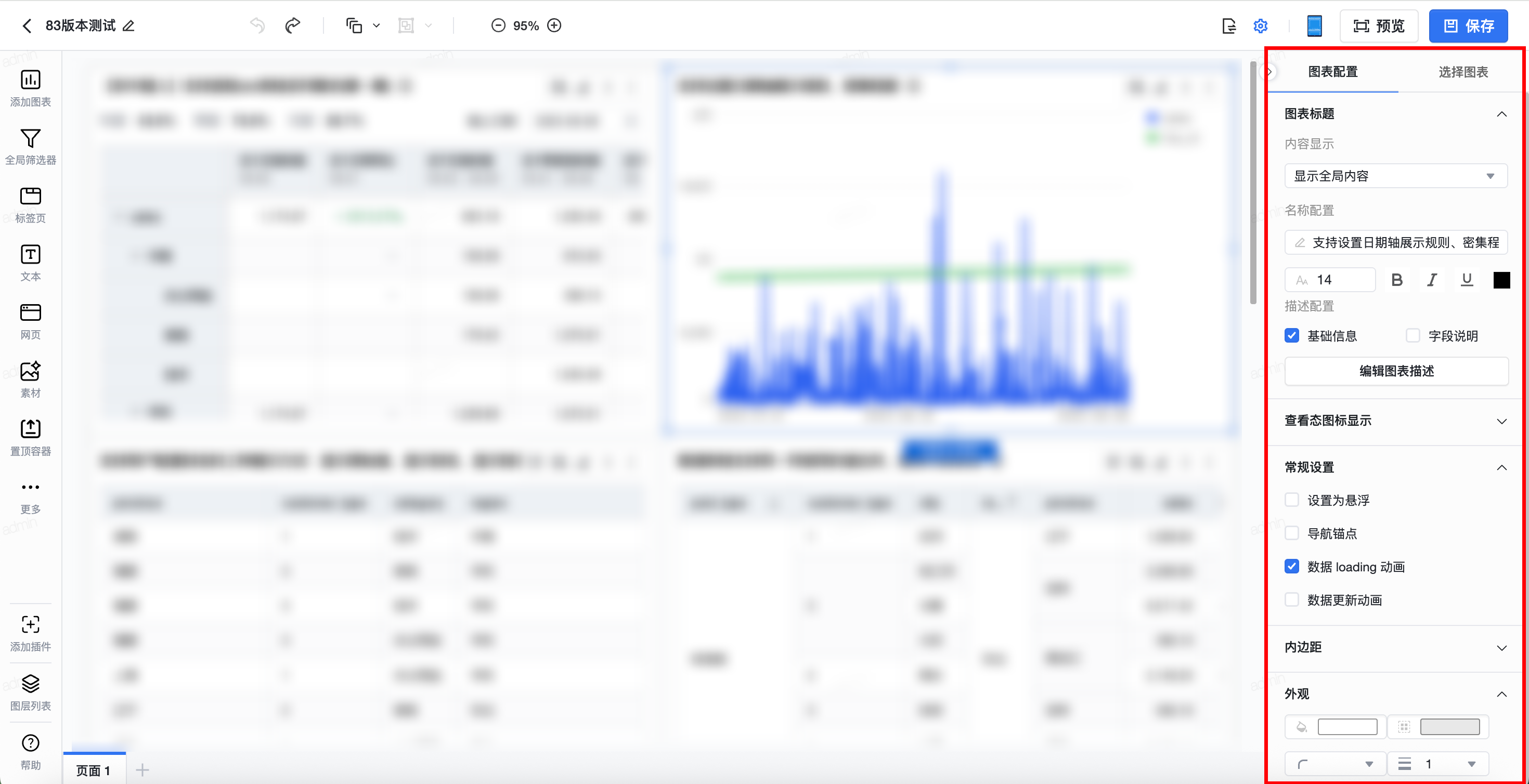The width and height of the screenshot is (1529, 784).
Task: Collapse the right configuration panel arrow
Action: click(1268, 71)
